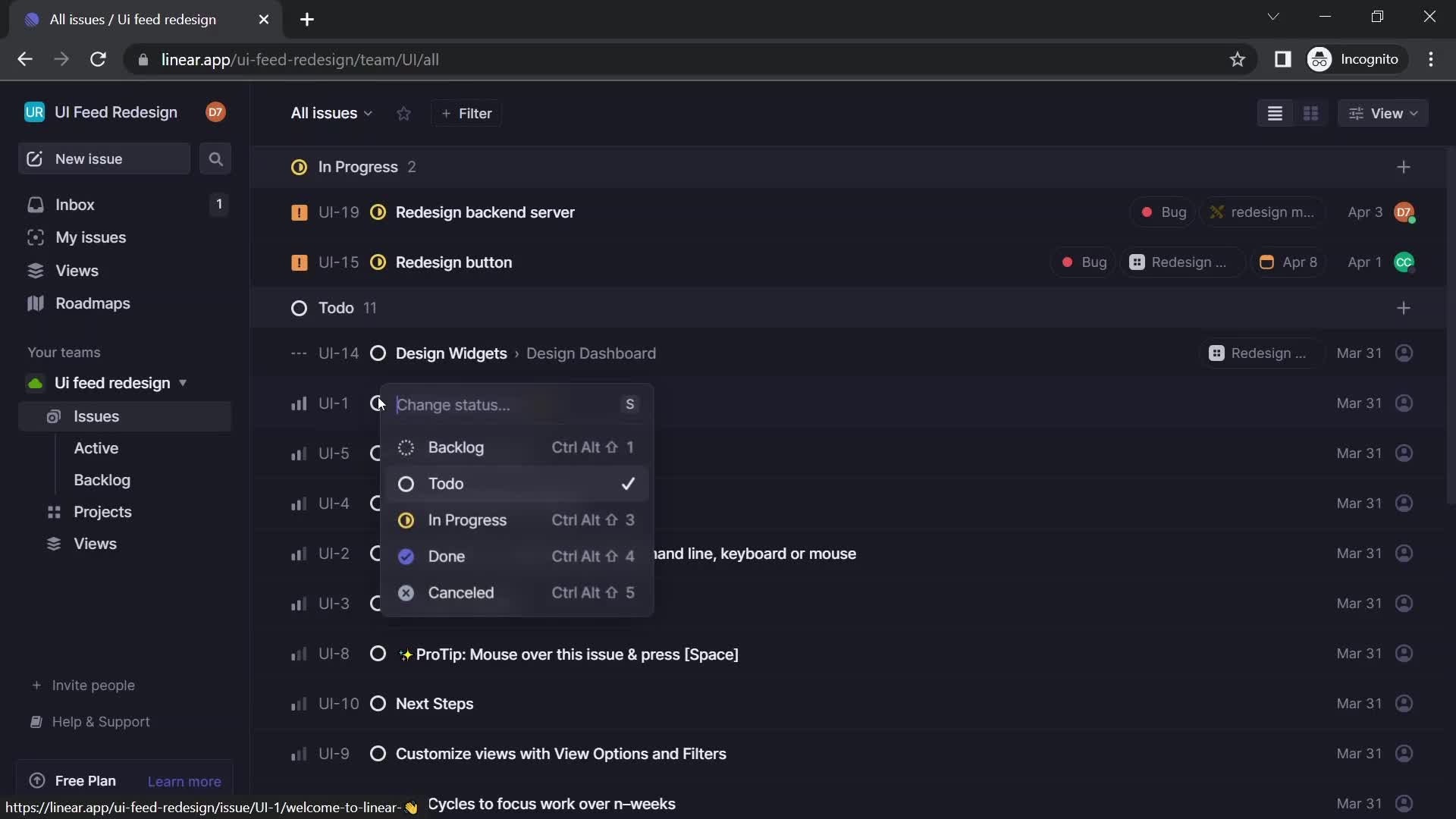Select Backlog status from dropdown
The image size is (1456, 819).
[x=455, y=448]
